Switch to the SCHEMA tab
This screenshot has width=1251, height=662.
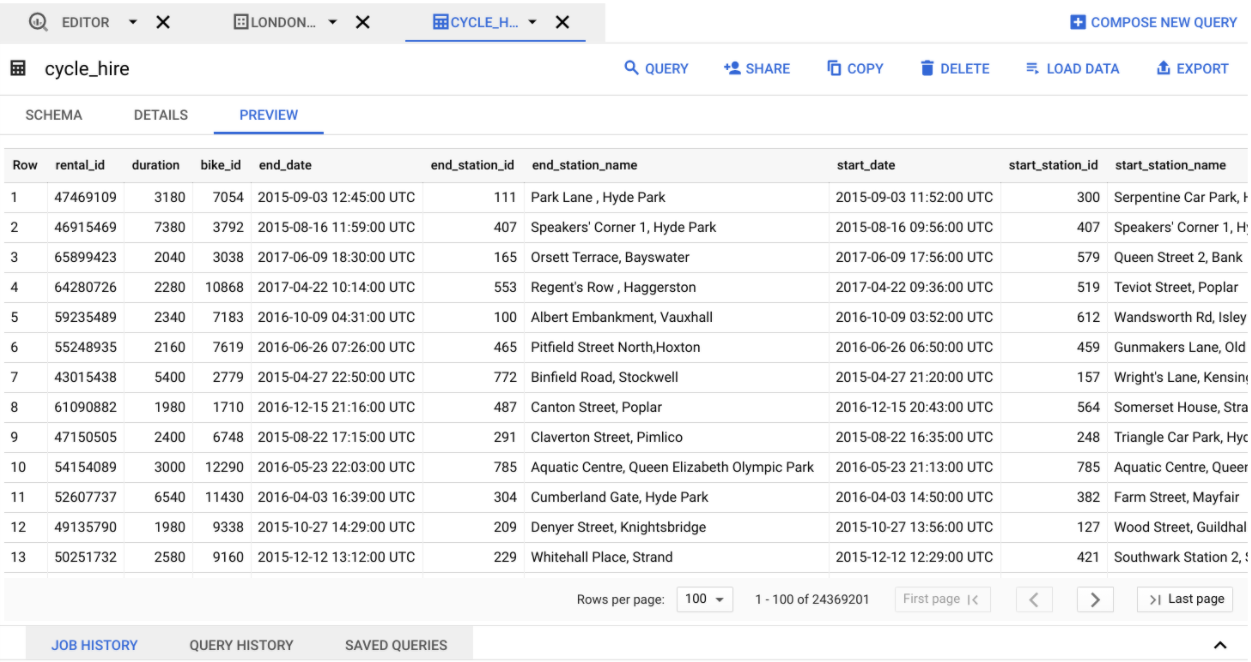coord(53,114)
